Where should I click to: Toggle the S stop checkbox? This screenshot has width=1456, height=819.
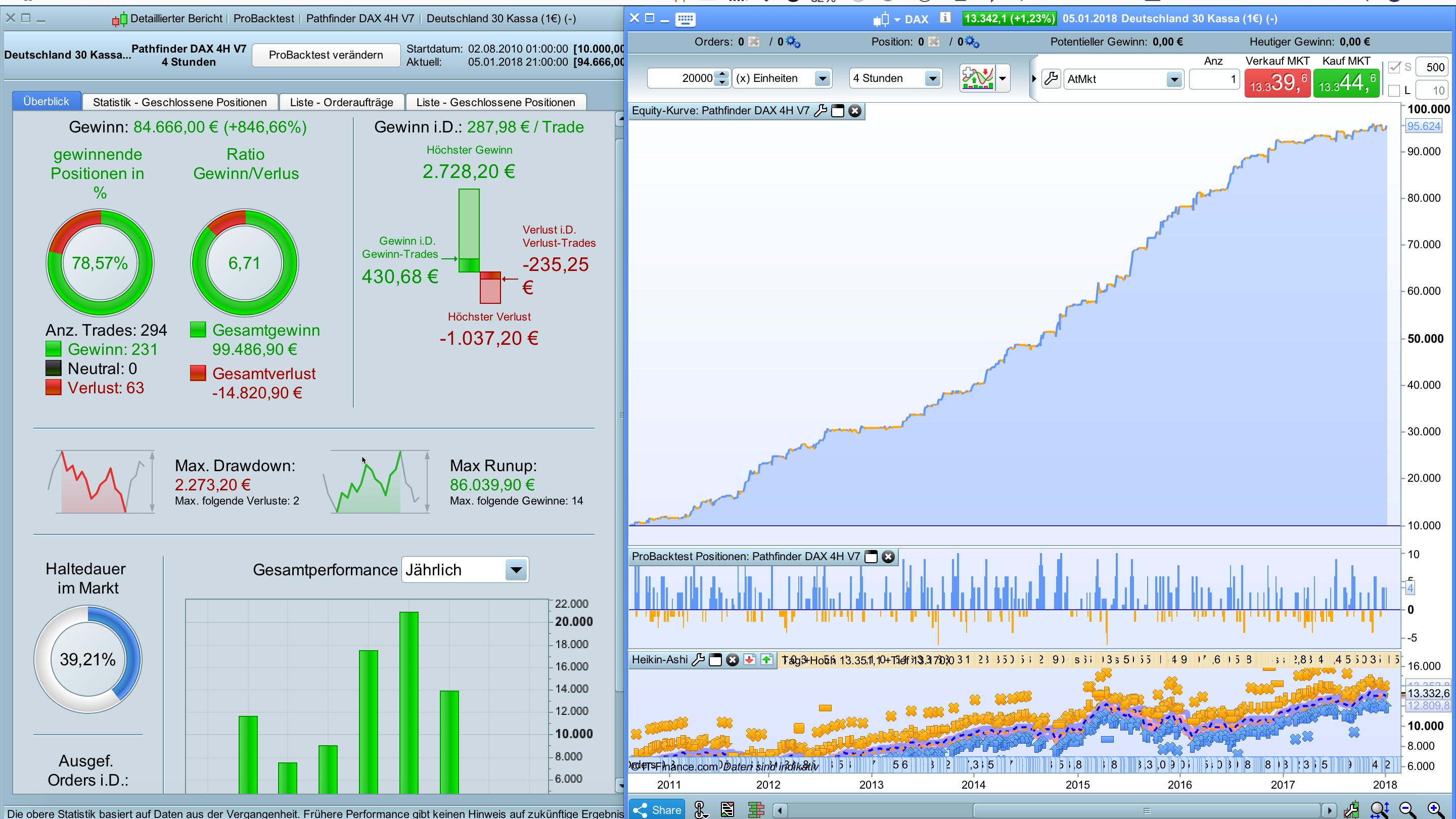point(1394,67)
